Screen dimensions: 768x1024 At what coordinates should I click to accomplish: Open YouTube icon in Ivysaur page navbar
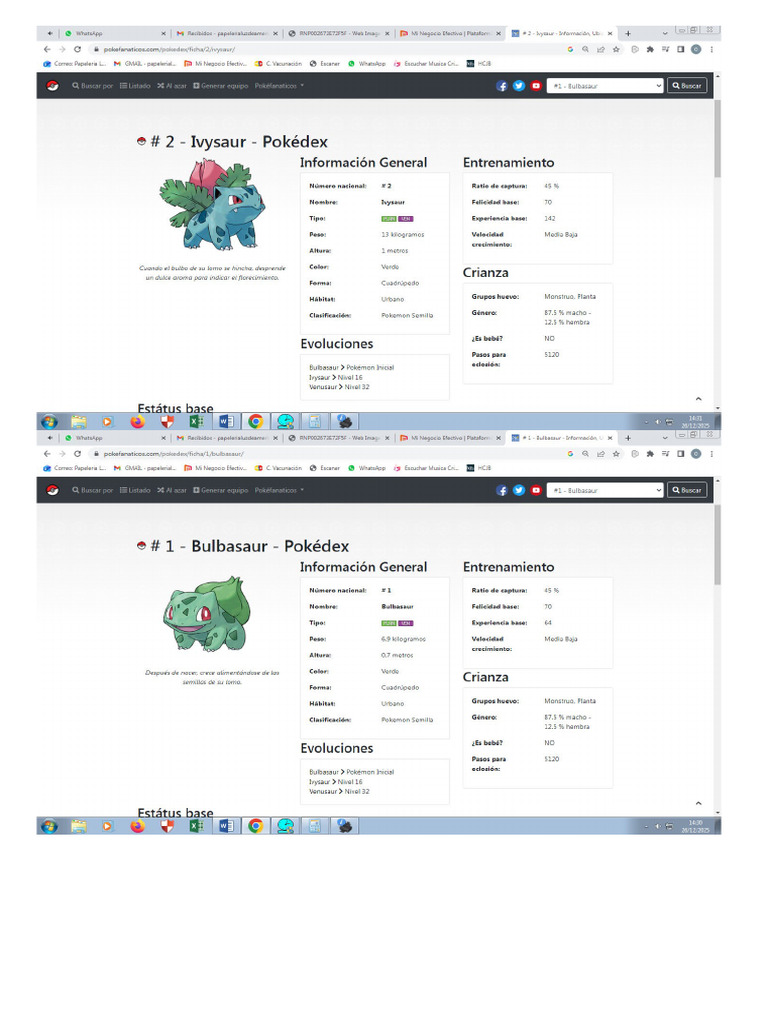pyautogui.click(x=536, y=86)
